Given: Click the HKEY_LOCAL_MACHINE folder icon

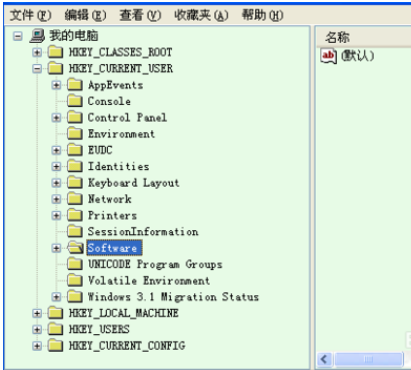Looking at the screenshot, I should (x=55, y=313).
